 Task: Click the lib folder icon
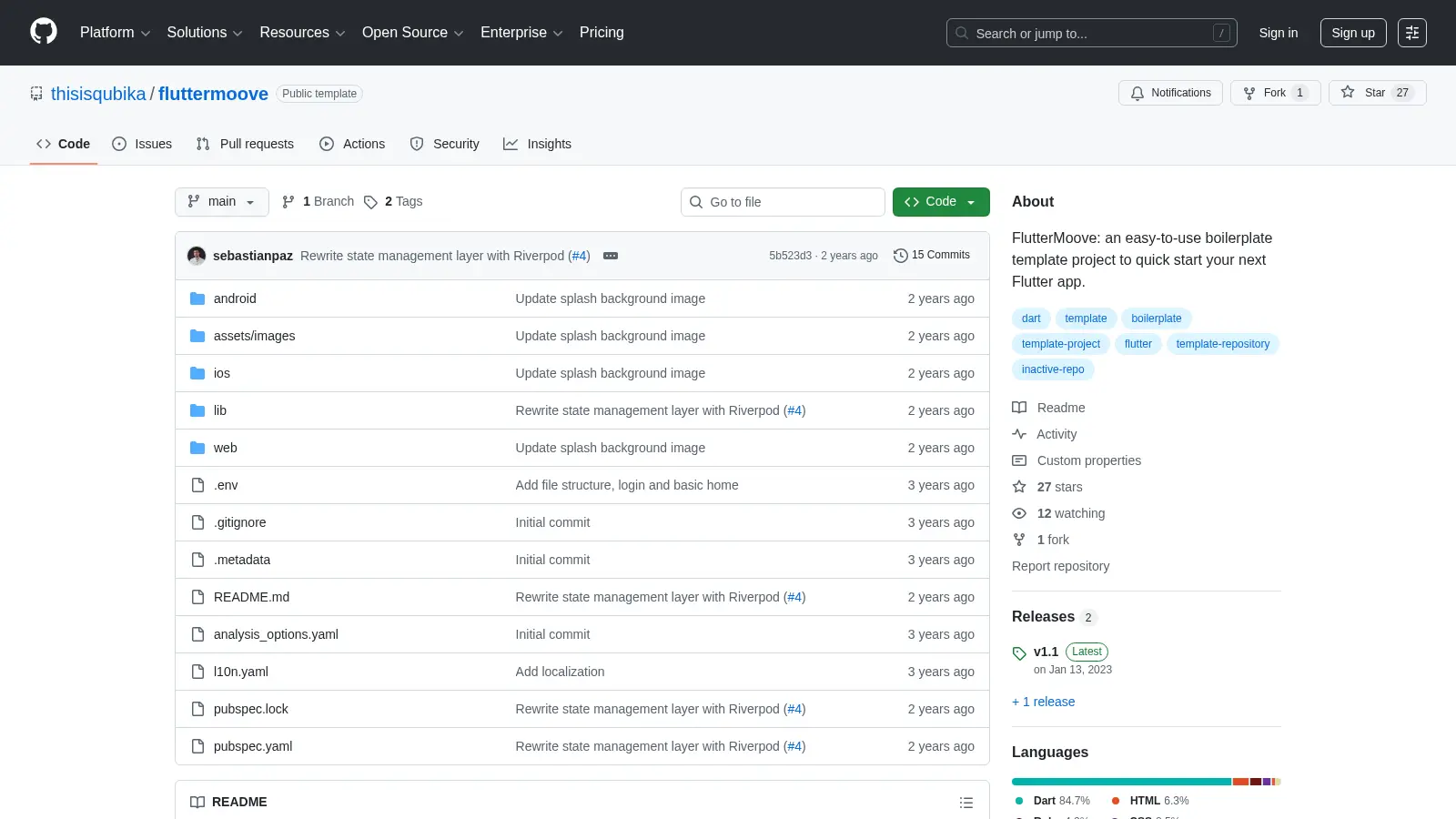coord(197,410)
